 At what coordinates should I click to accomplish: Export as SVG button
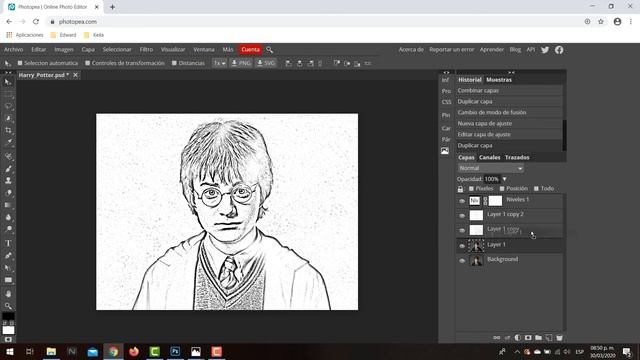[x=266, y=63]
